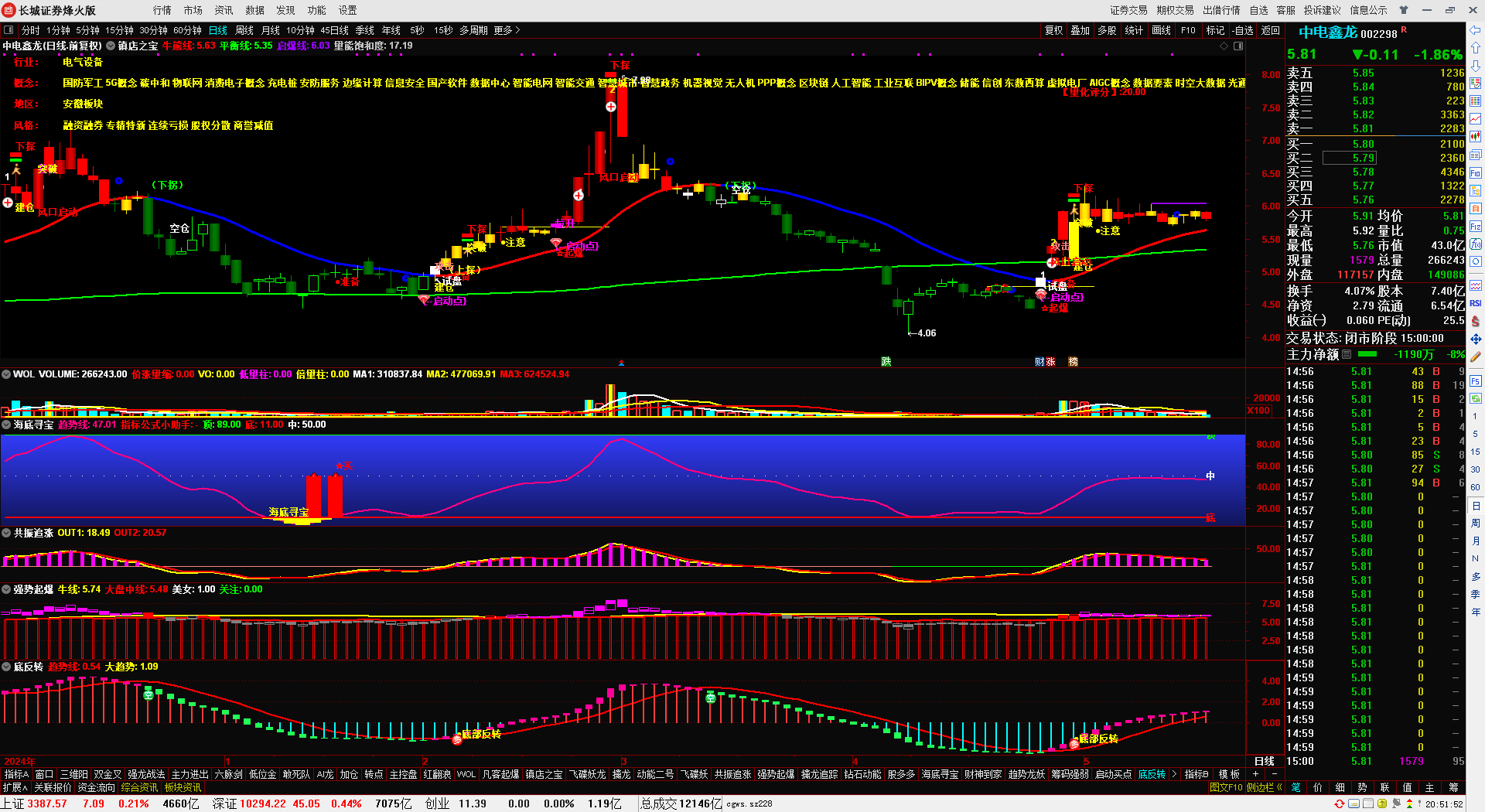Click the move cross-arrows icon in right sidebar
The width and height of the screenshot is (1485, 812).
click(1476, 339)
